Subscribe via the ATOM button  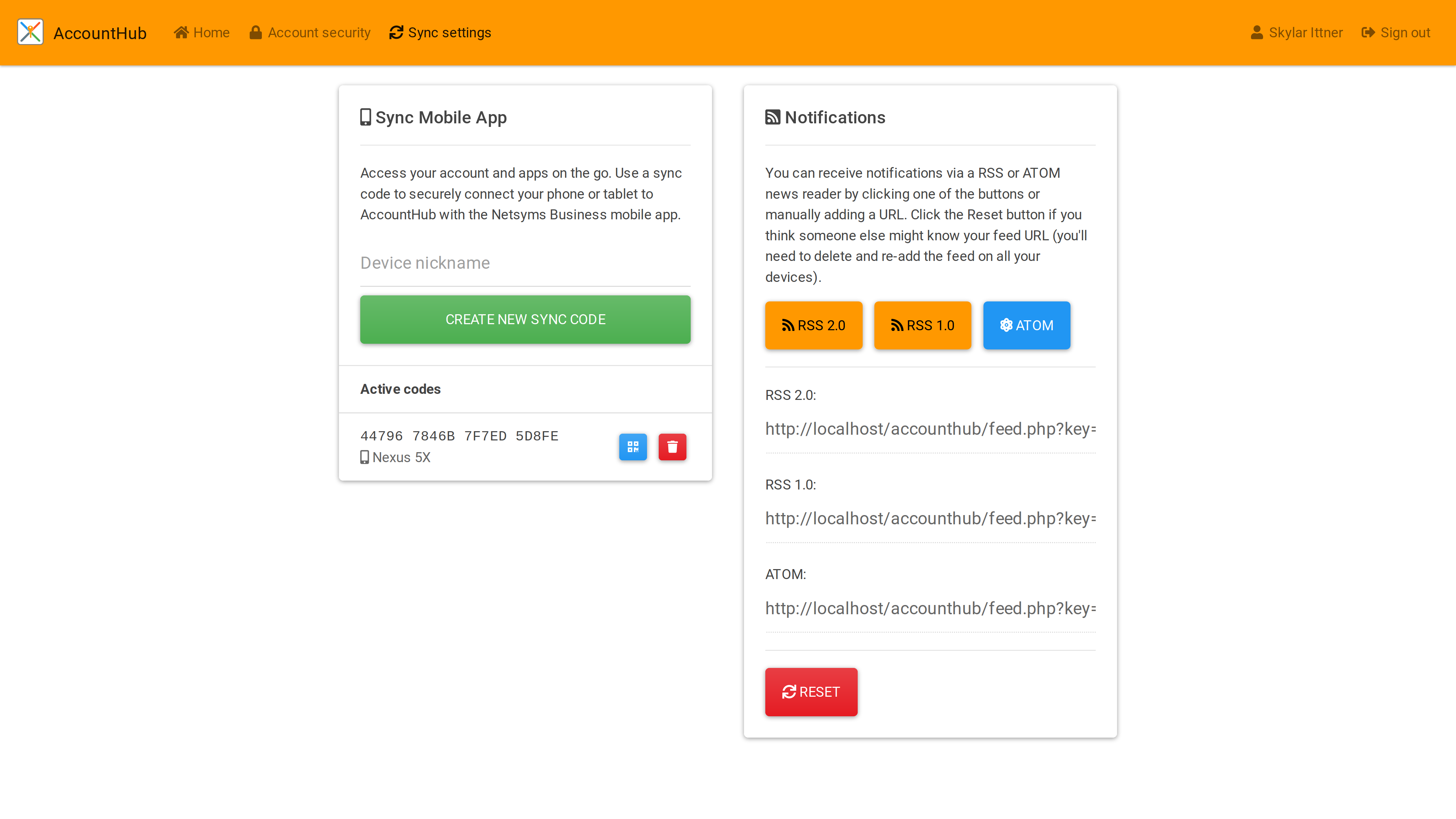pyautogui.click(x=1027, y=325)
